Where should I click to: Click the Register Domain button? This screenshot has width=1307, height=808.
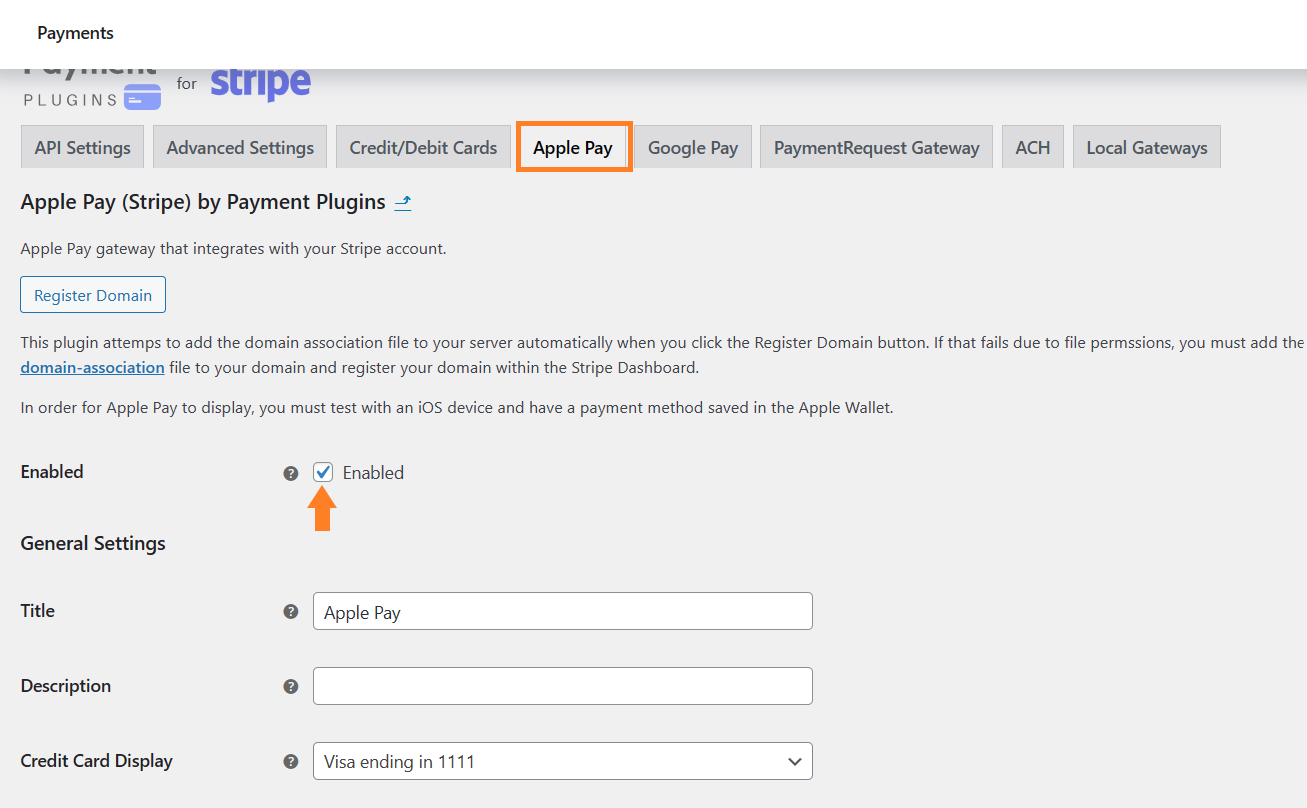coord(93,295)
